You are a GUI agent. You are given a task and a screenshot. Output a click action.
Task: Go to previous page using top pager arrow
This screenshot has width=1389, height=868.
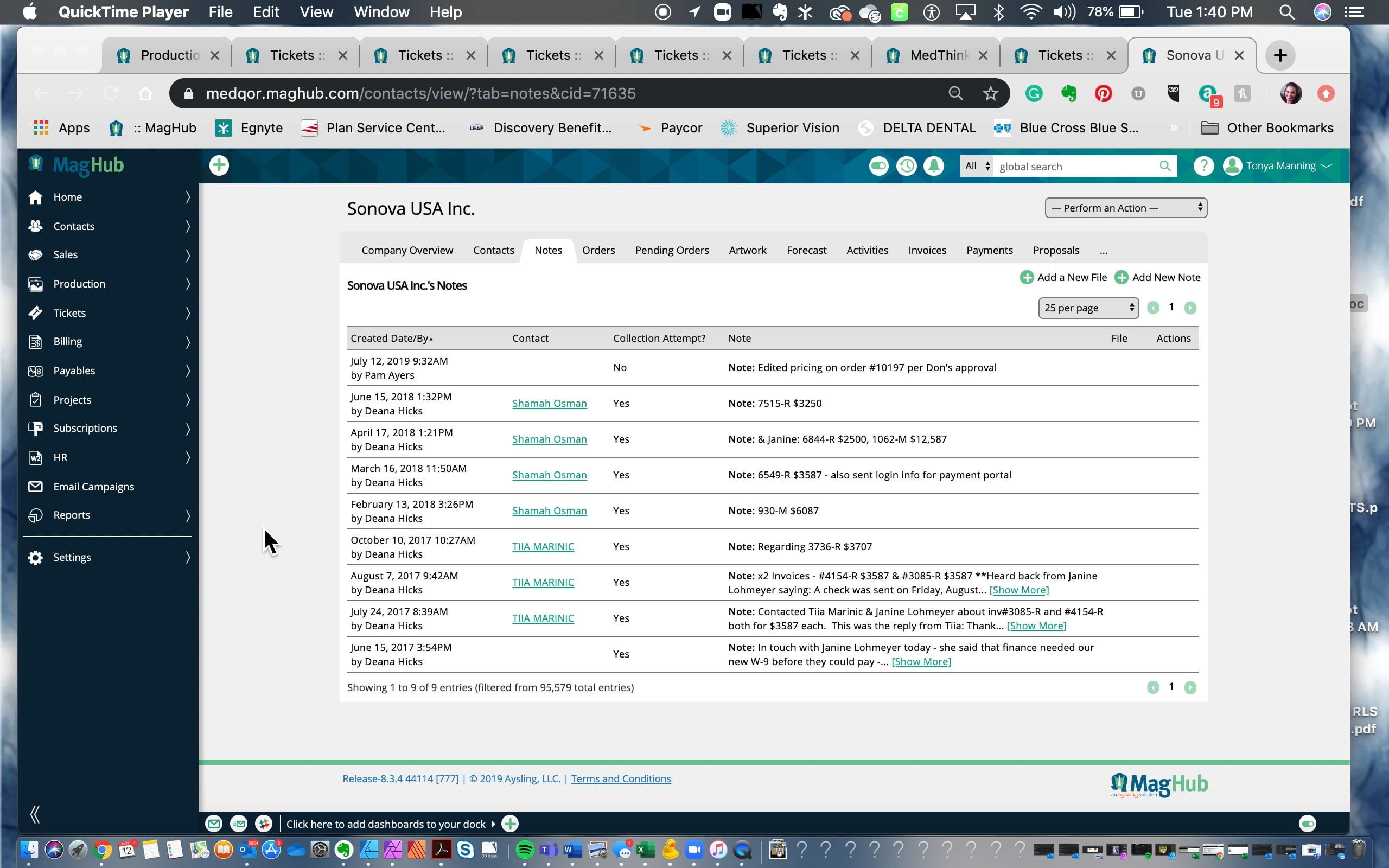click(x=1152, y=308)
